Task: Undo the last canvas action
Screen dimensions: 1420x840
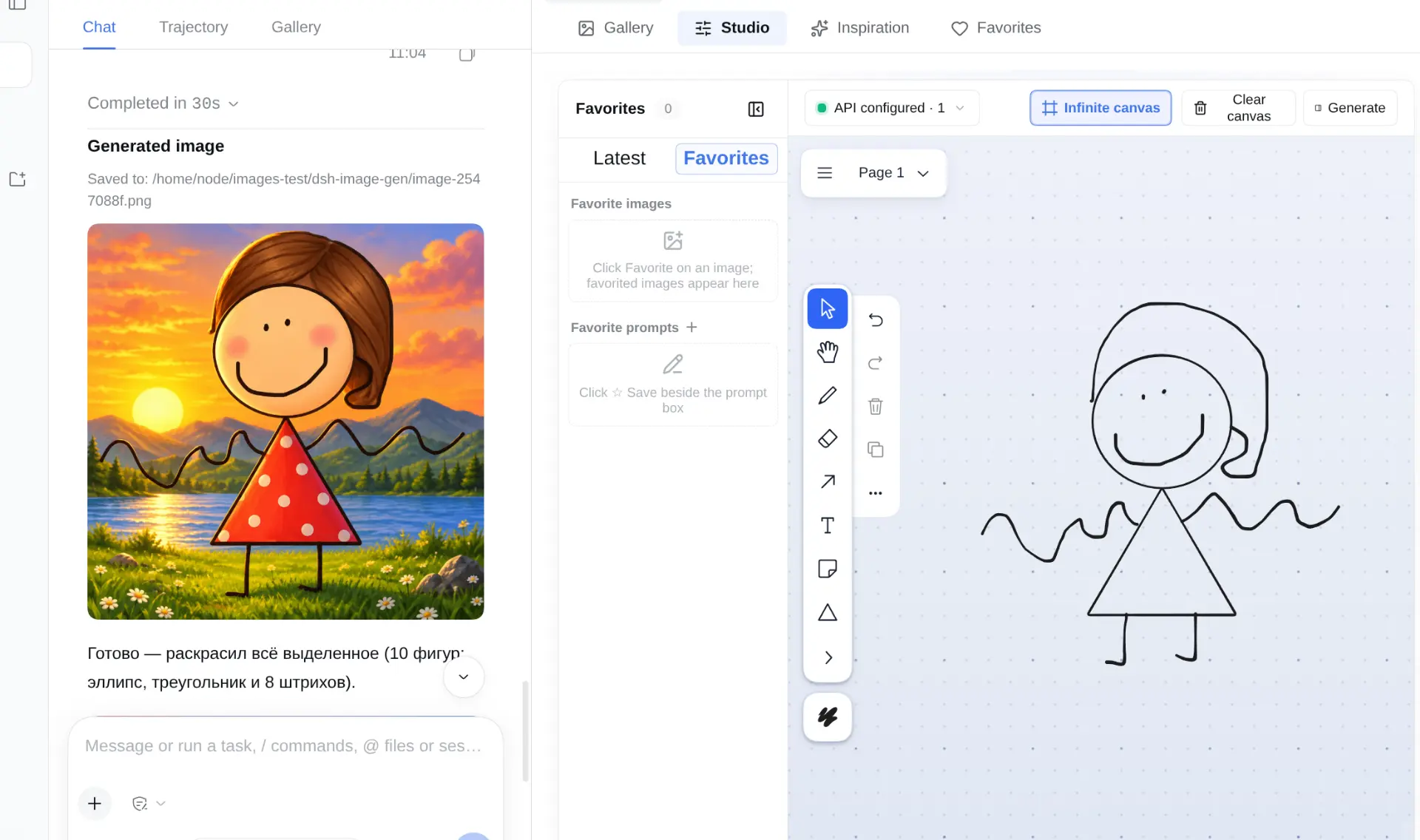Action: [876, 319]
